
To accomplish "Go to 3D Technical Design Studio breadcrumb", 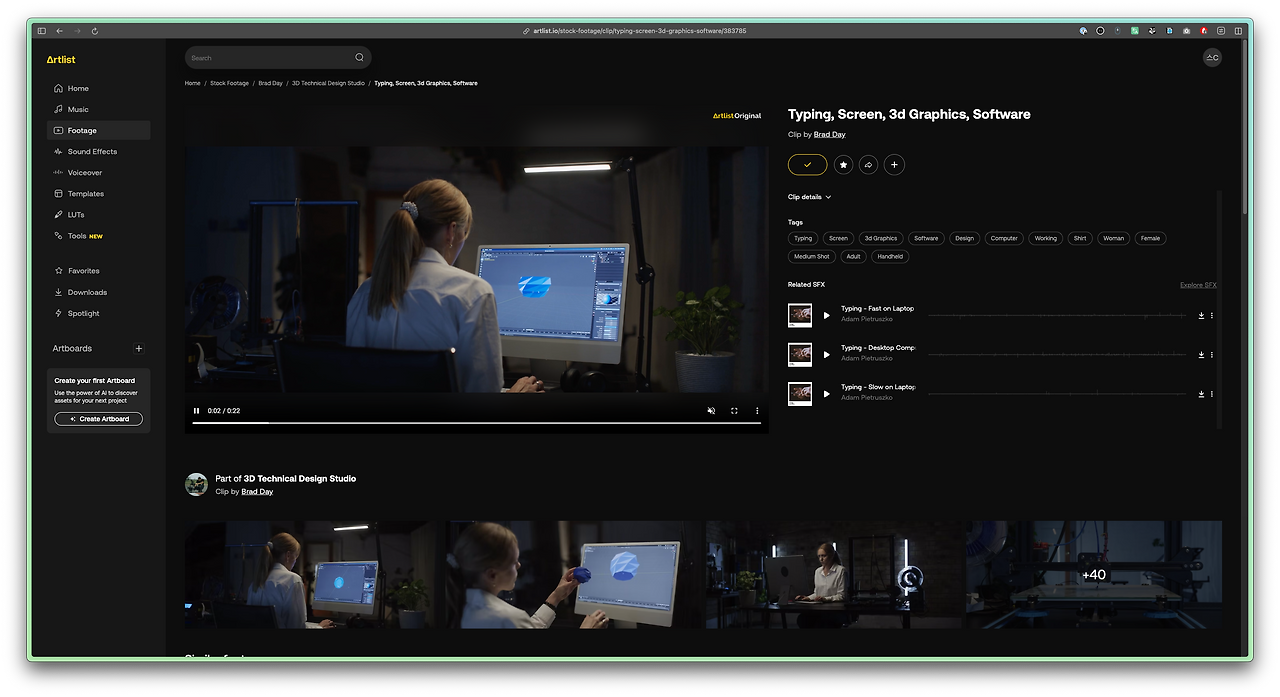I will pos(328,83).
